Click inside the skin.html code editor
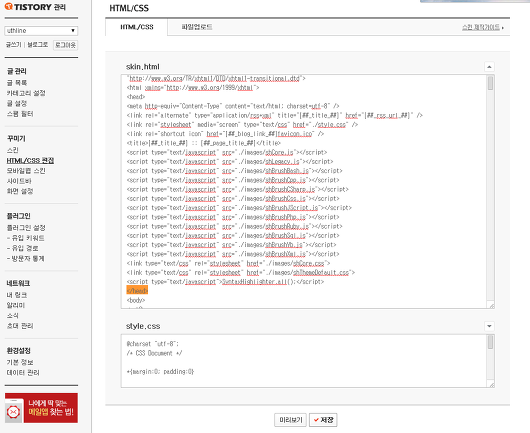This screenshot has width=530, height=433. [x=304, y=191]
